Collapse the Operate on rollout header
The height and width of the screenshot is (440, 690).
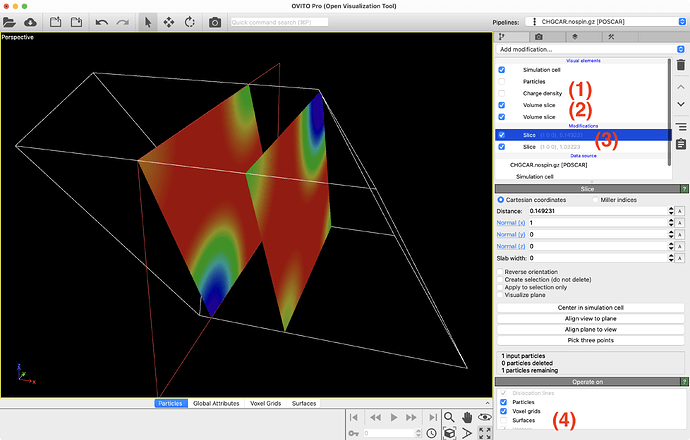coord(587,381)
